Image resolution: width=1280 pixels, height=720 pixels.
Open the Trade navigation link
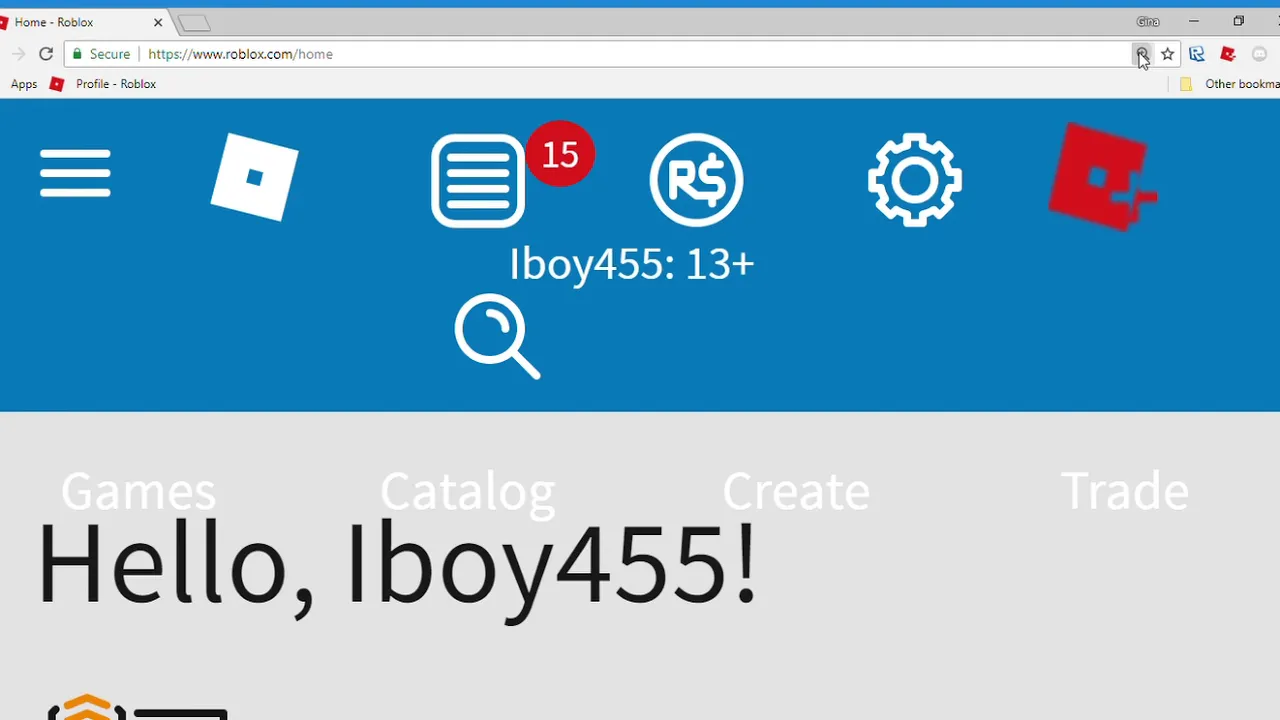click(x=1124, y=491)
